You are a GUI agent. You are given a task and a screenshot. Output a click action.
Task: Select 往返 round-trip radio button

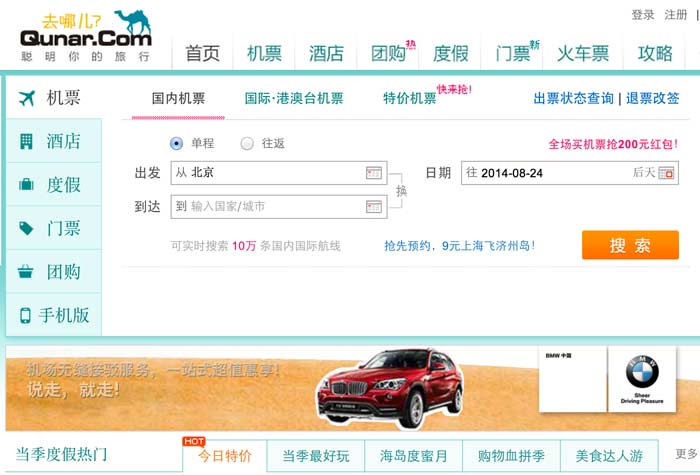[x=247, y=143]
